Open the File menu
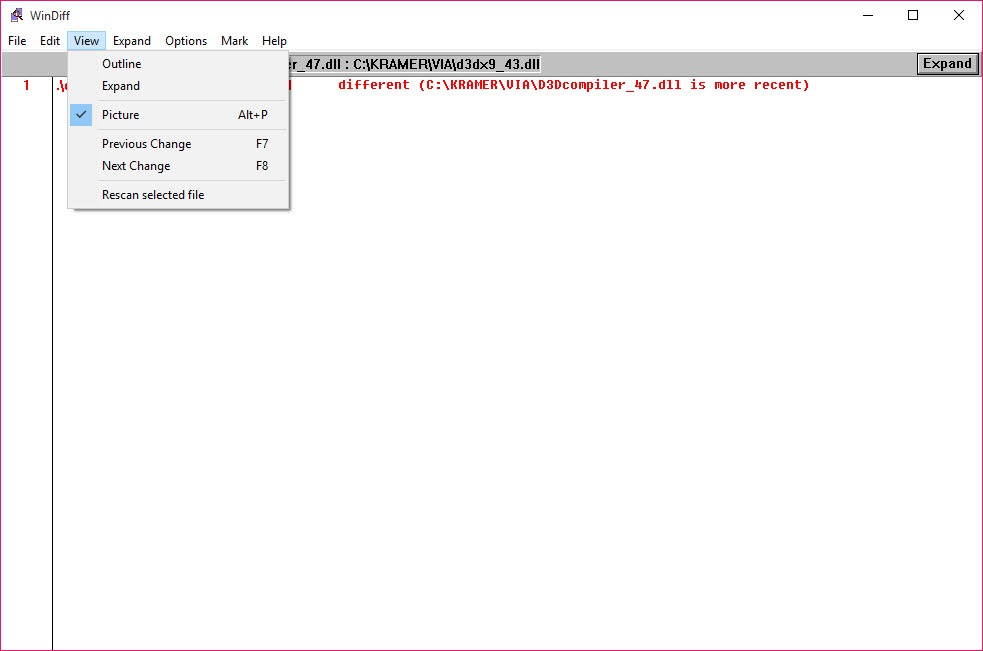Screen dimensions: 983x651 (x=16, y=41)
